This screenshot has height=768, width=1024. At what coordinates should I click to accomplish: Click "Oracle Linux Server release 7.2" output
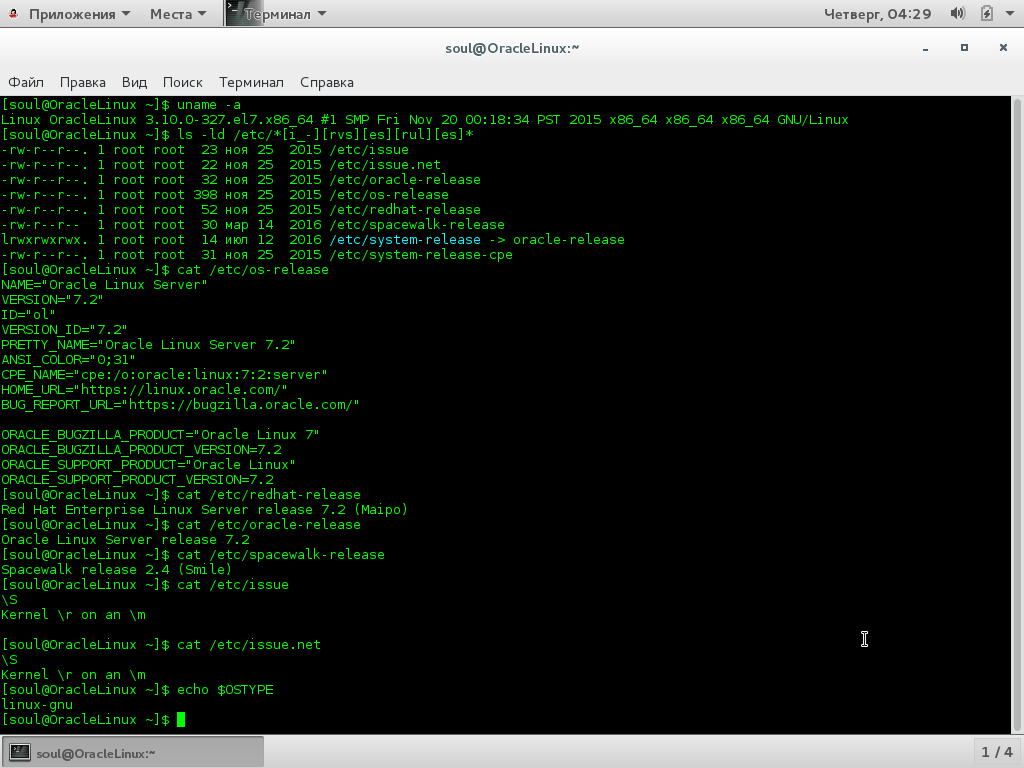(125, 540)
